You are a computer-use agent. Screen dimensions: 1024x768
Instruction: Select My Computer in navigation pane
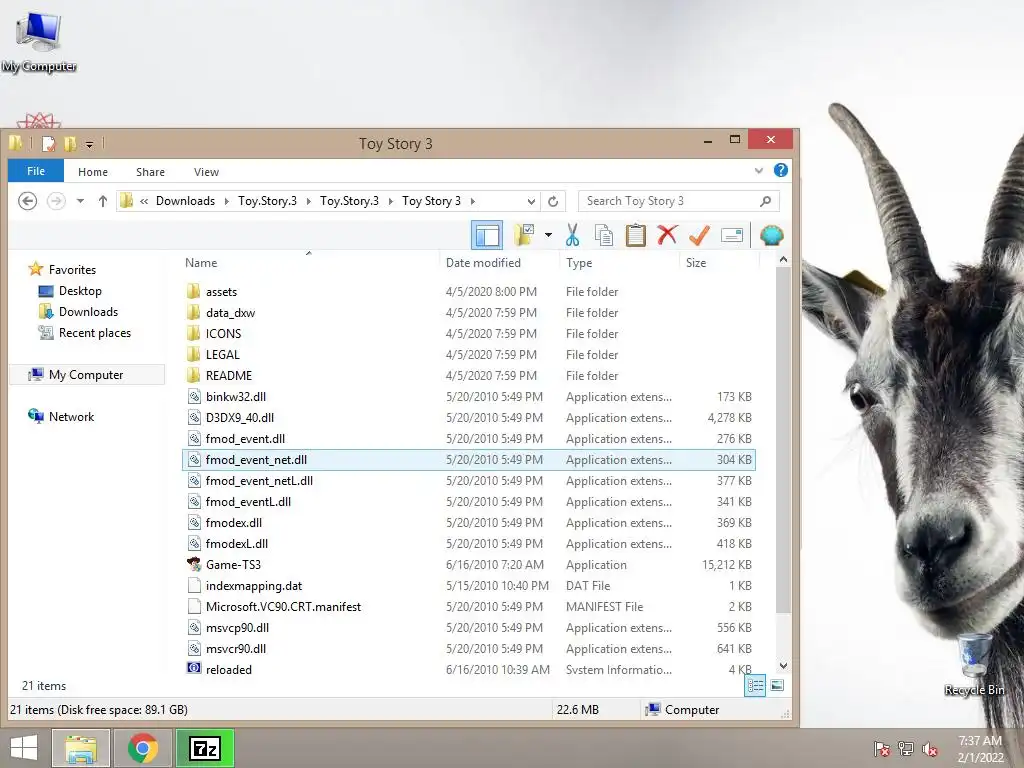pos(86,375)
